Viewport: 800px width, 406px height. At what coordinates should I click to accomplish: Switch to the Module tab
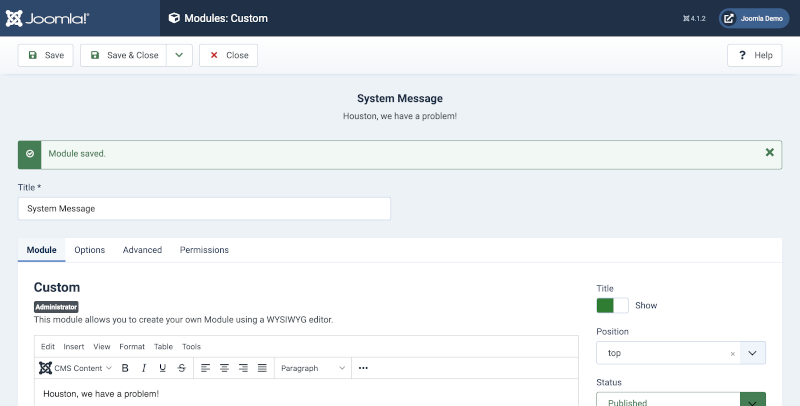tap(41, 250)
